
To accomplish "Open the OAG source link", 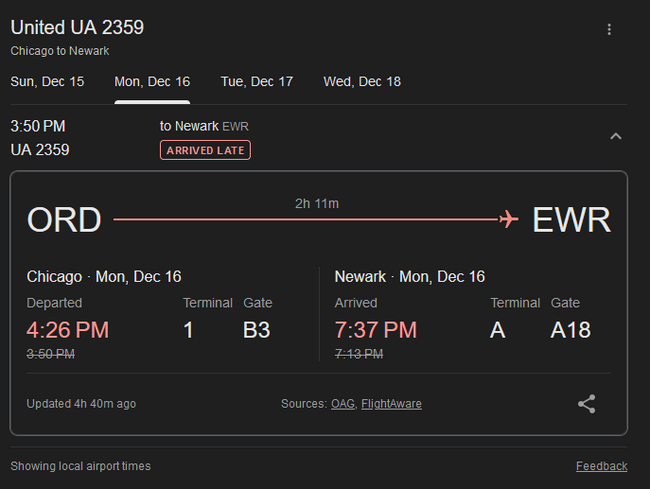I will coord(343,404).
